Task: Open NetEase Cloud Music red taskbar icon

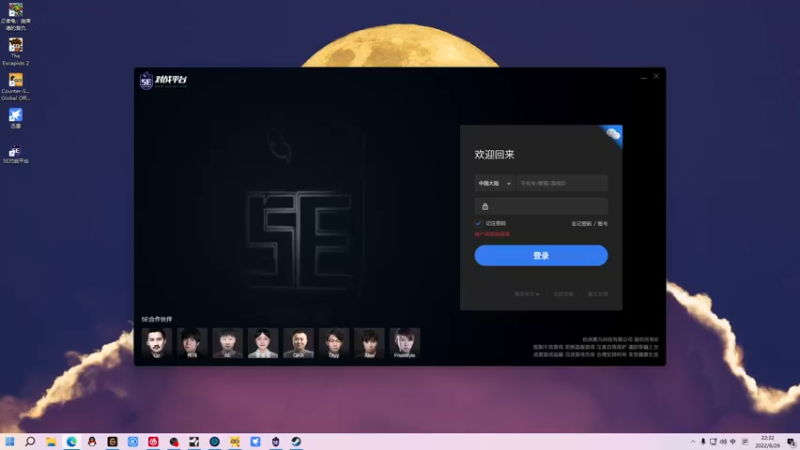Action: [x=153, y=441]
